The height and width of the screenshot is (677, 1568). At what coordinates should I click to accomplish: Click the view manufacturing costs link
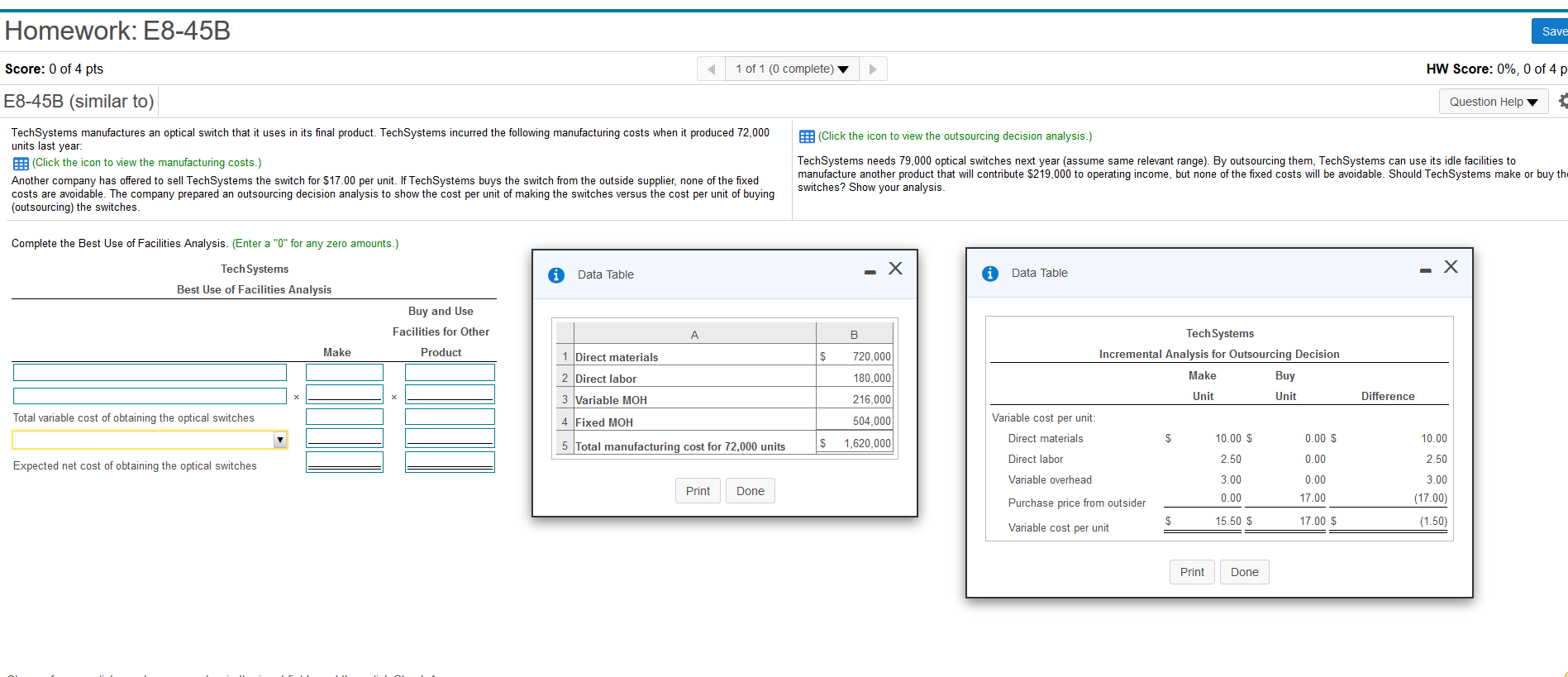click(x=146, y=163)
